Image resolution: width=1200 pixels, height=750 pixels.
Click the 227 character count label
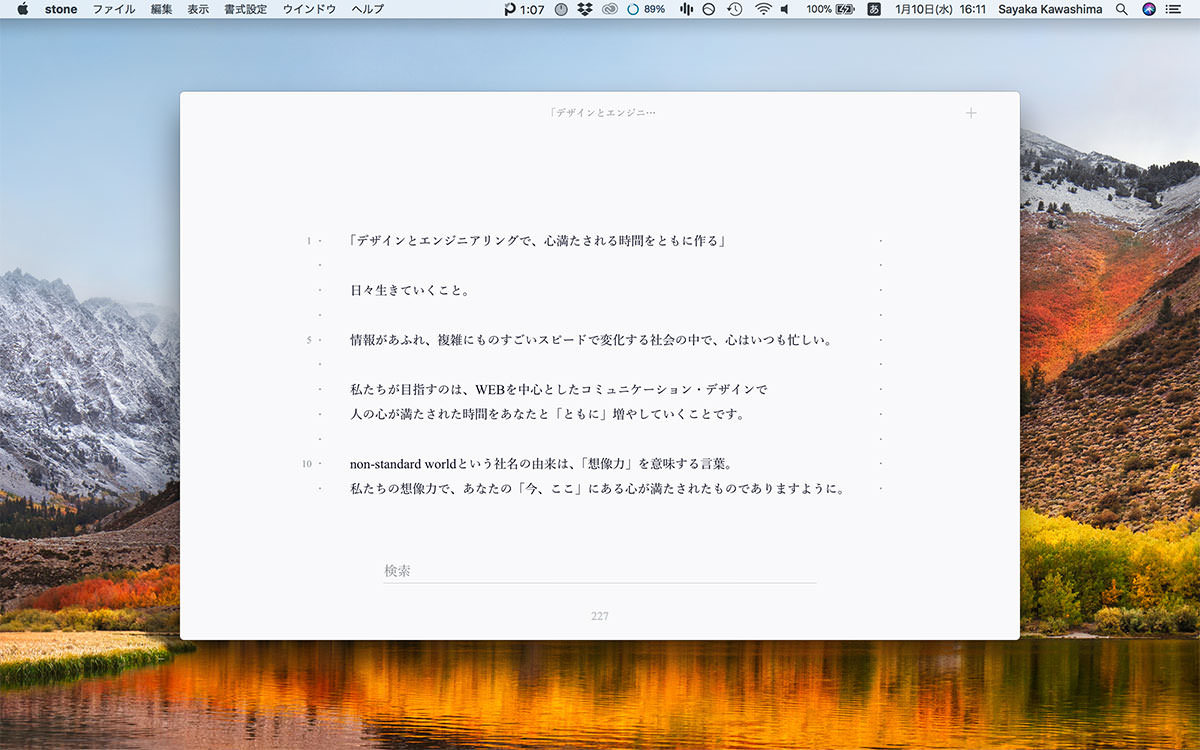(600, 616)
